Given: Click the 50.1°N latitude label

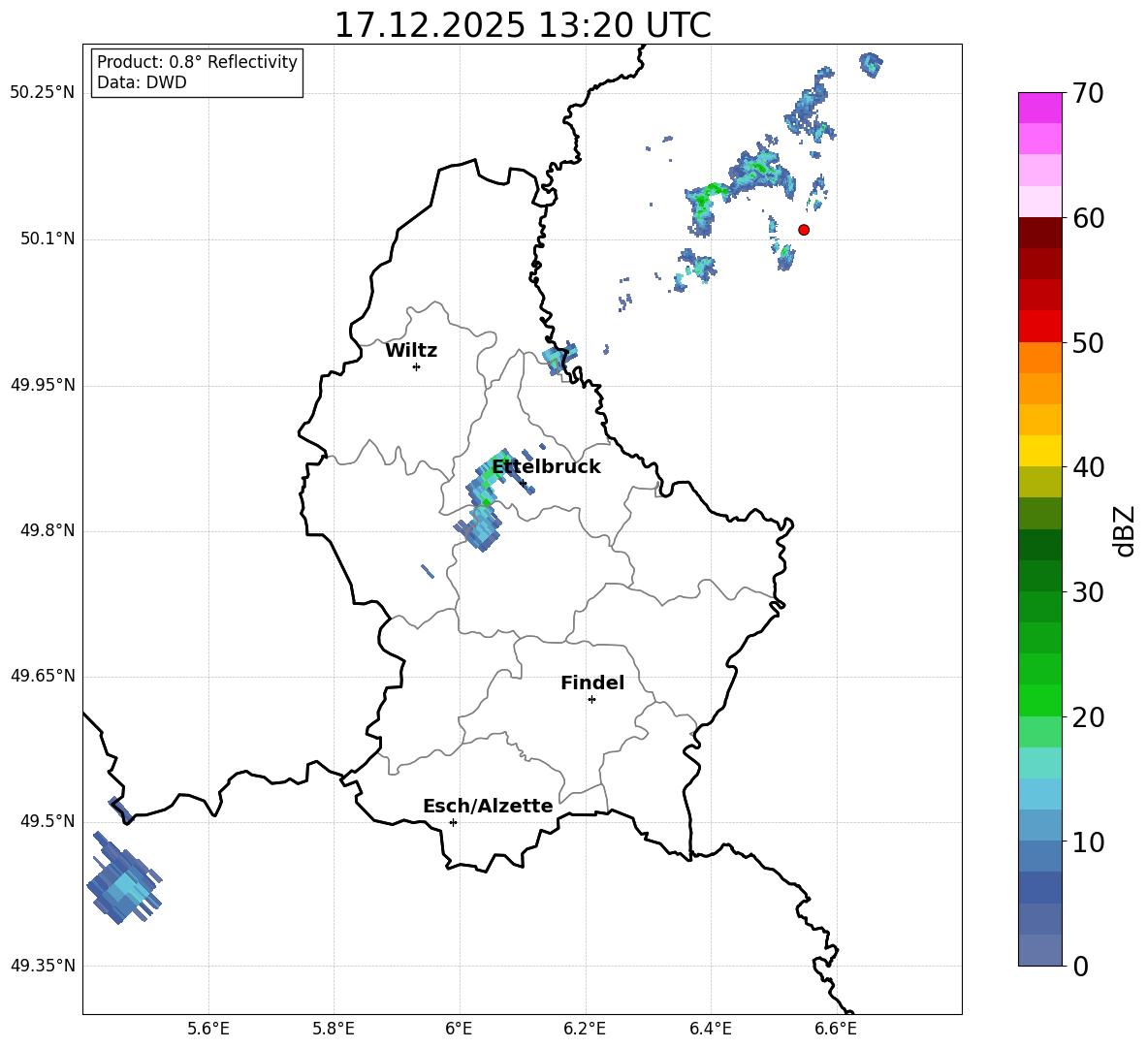Looking at the screenshot, I should 48,239.
